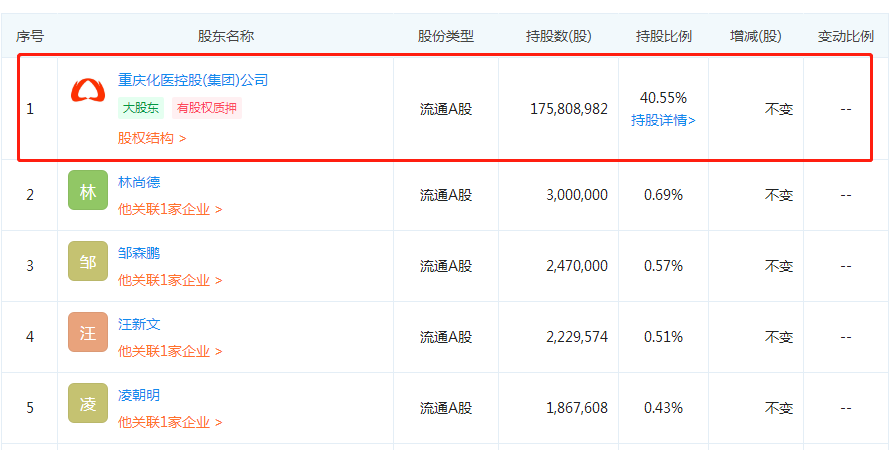Expand 他关联1家企业 under 凌朝明
Image resolution: width=891 pixels, height=450 pixels.
click(x=170, y=423)
